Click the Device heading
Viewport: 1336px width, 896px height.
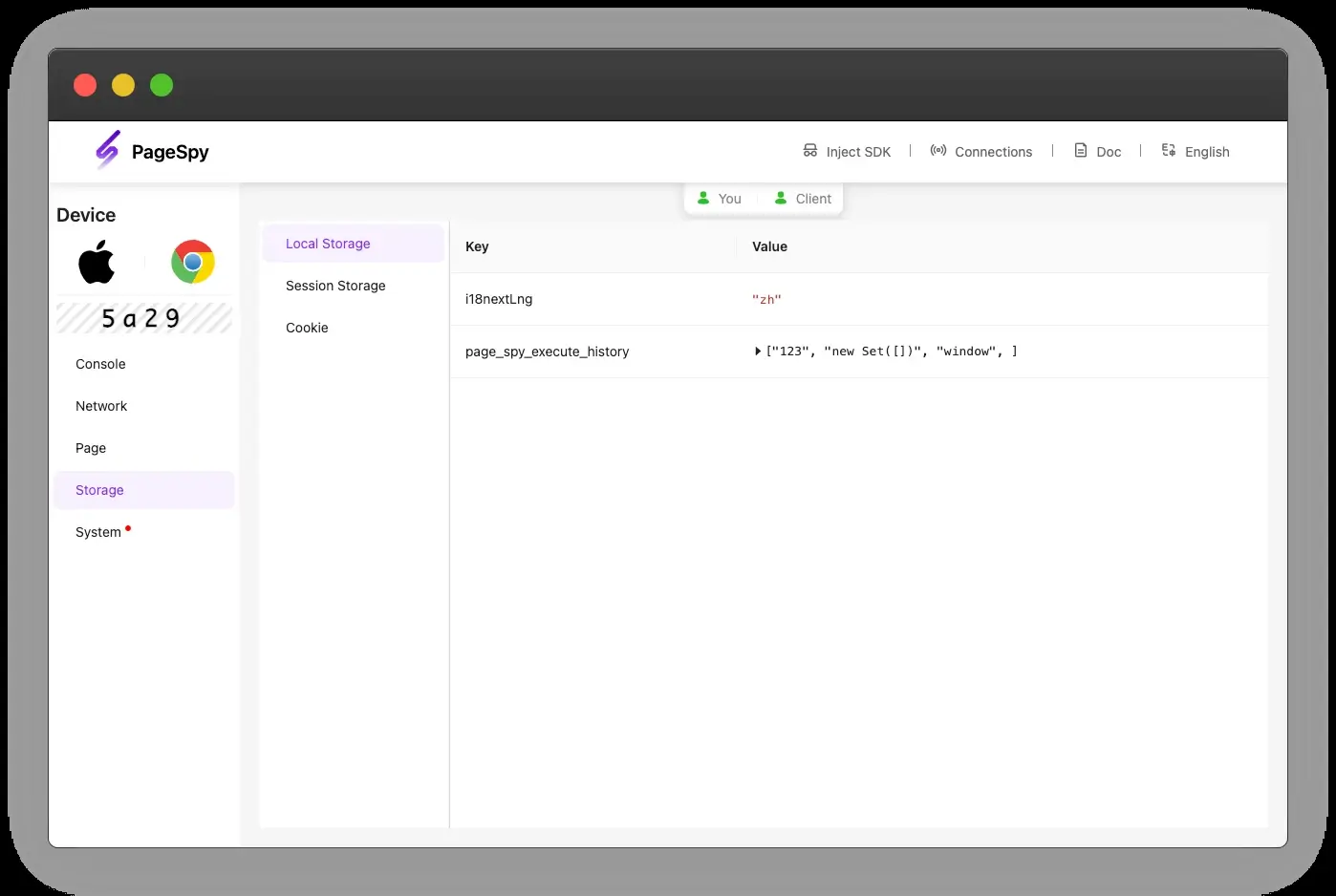(x=86, y=215)
